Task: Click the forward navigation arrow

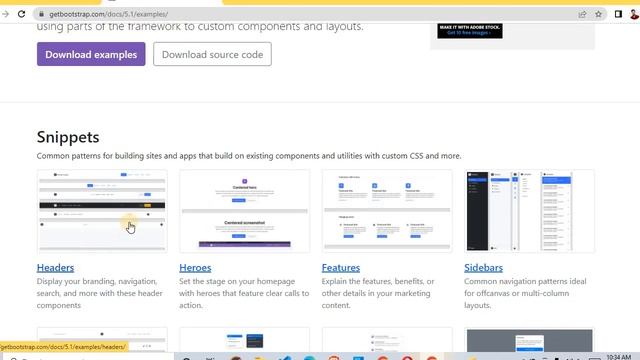Action: point(5,14)
